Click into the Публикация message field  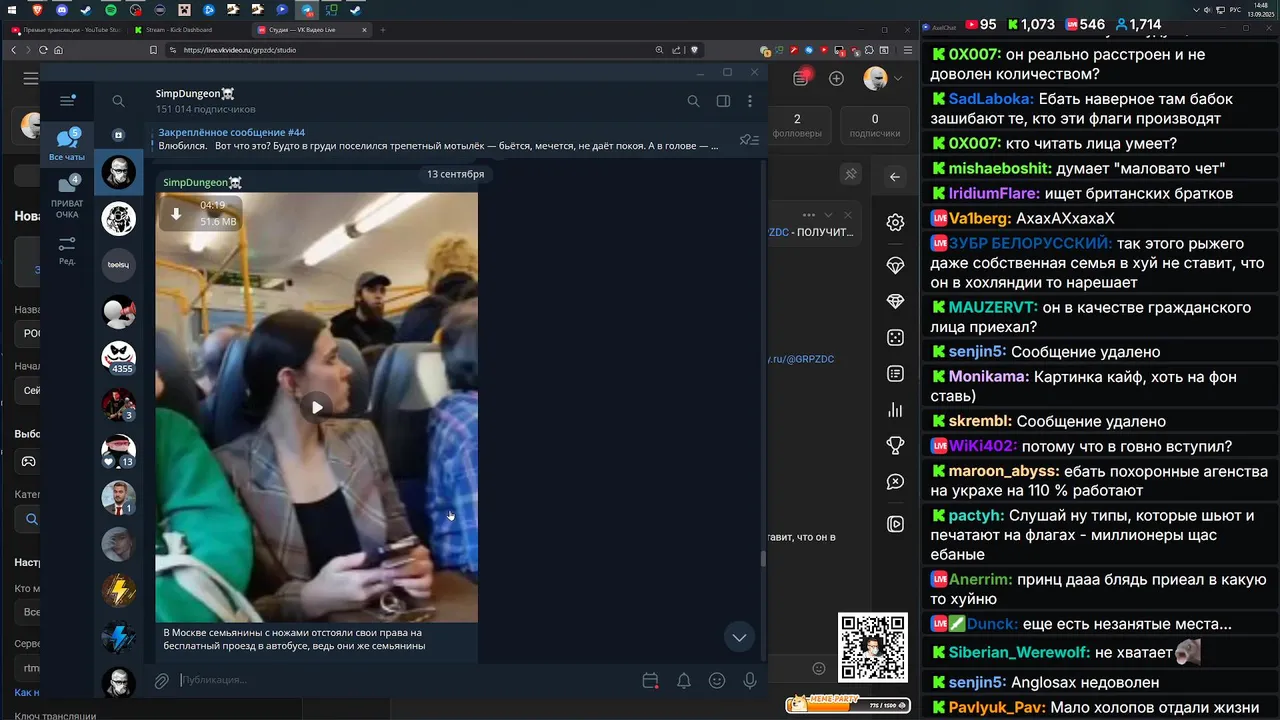coord(405,680)
